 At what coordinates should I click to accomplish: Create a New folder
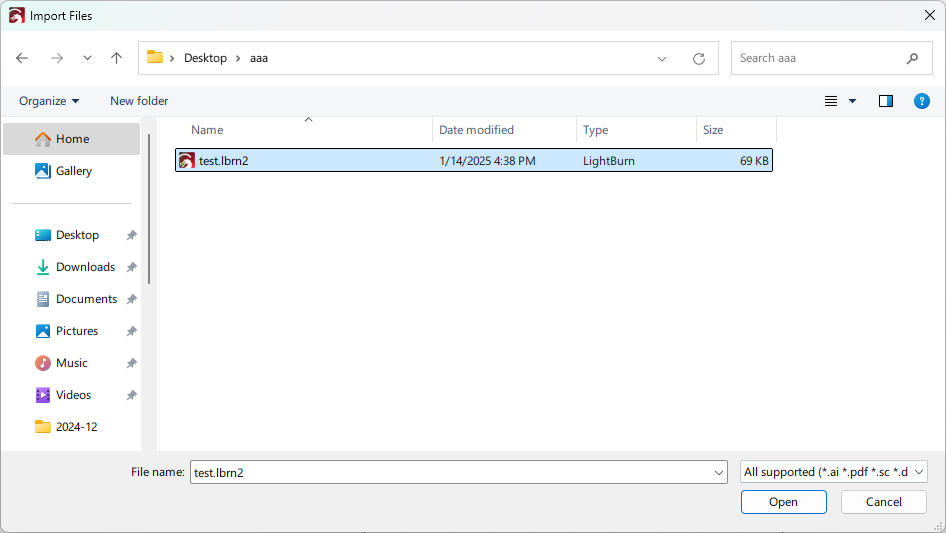[x=139, y=101]
